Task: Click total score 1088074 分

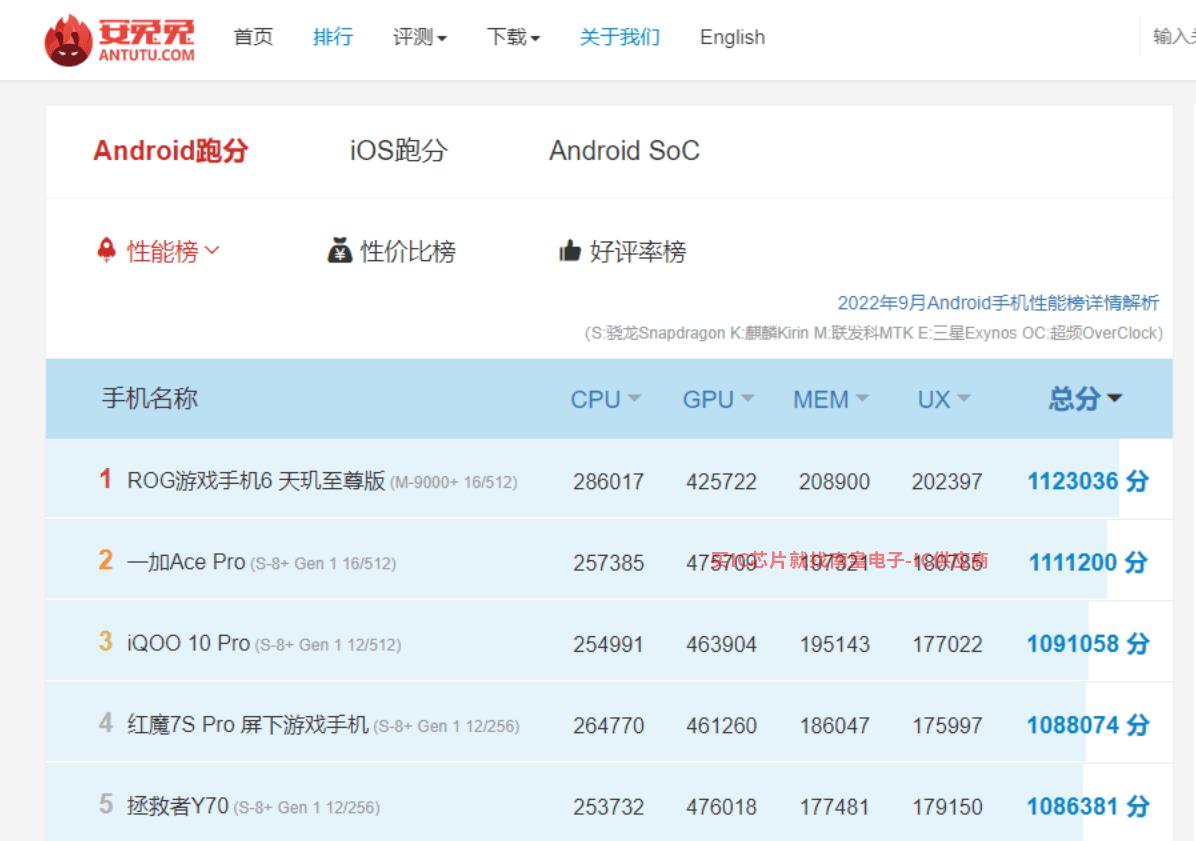Action: pos(1088,725)
